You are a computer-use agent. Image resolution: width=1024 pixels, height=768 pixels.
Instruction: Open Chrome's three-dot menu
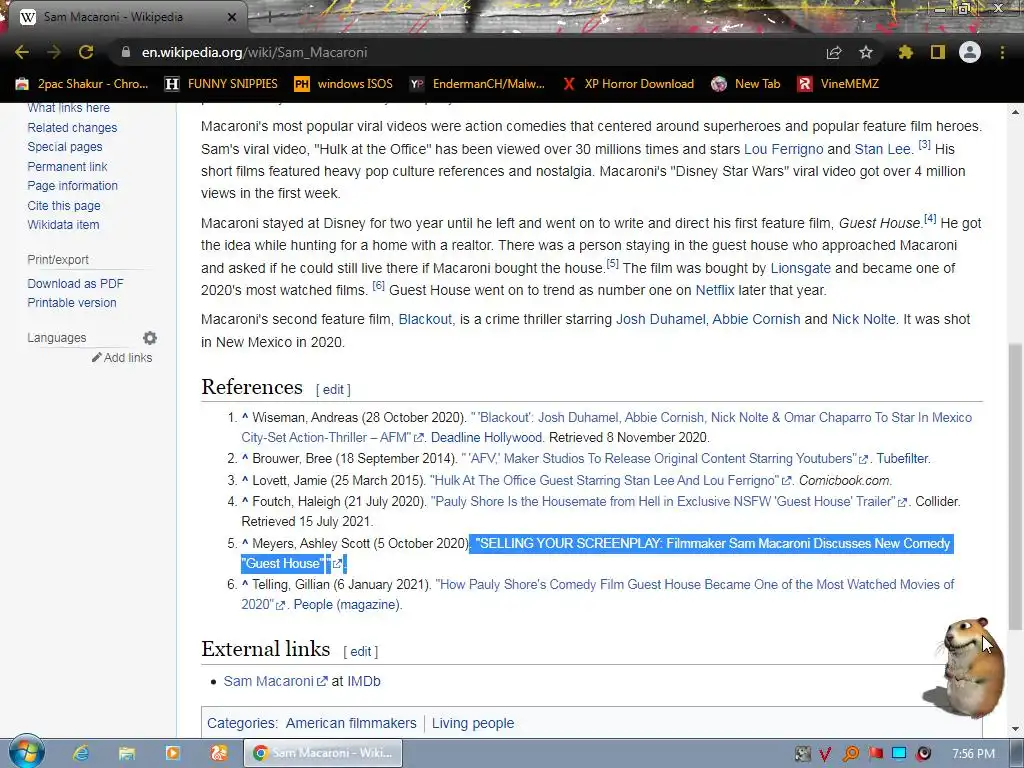coord(1002,52)
